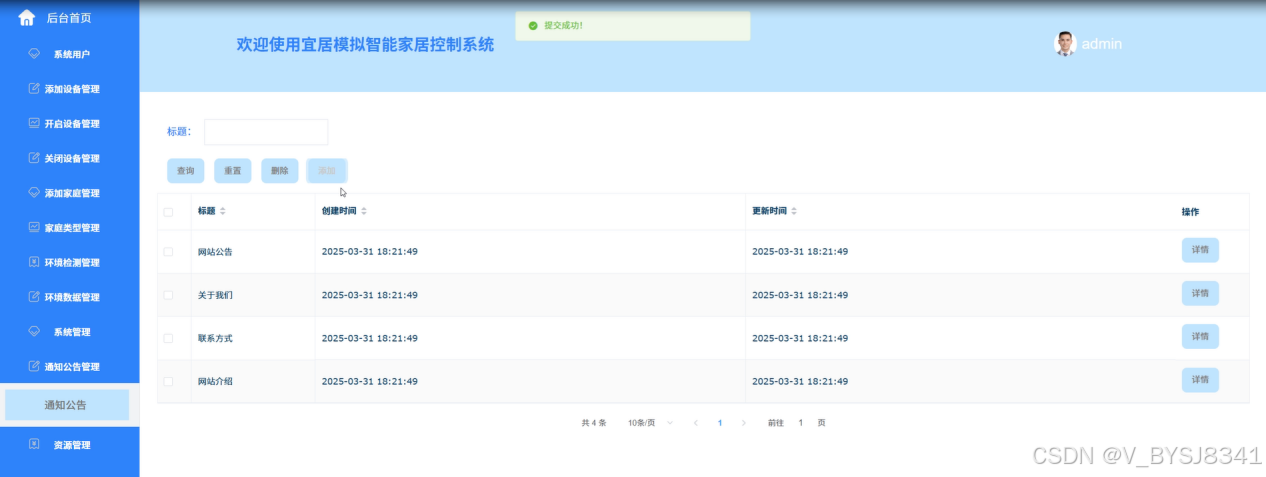
Task: Expand the 系统用户 sidebar menu
Action: coord(70,54)
